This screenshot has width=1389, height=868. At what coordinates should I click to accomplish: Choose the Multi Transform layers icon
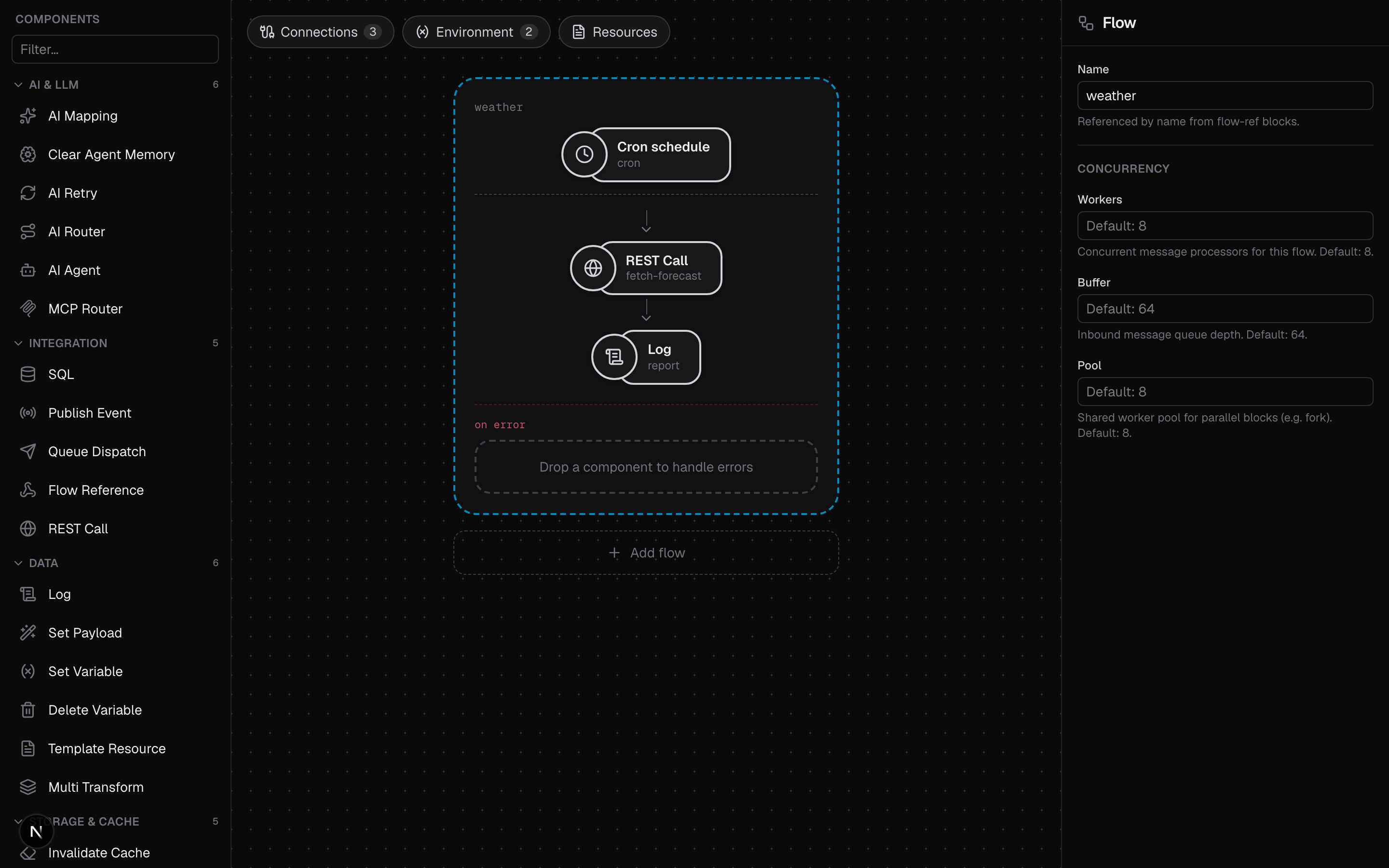(27, 787)
